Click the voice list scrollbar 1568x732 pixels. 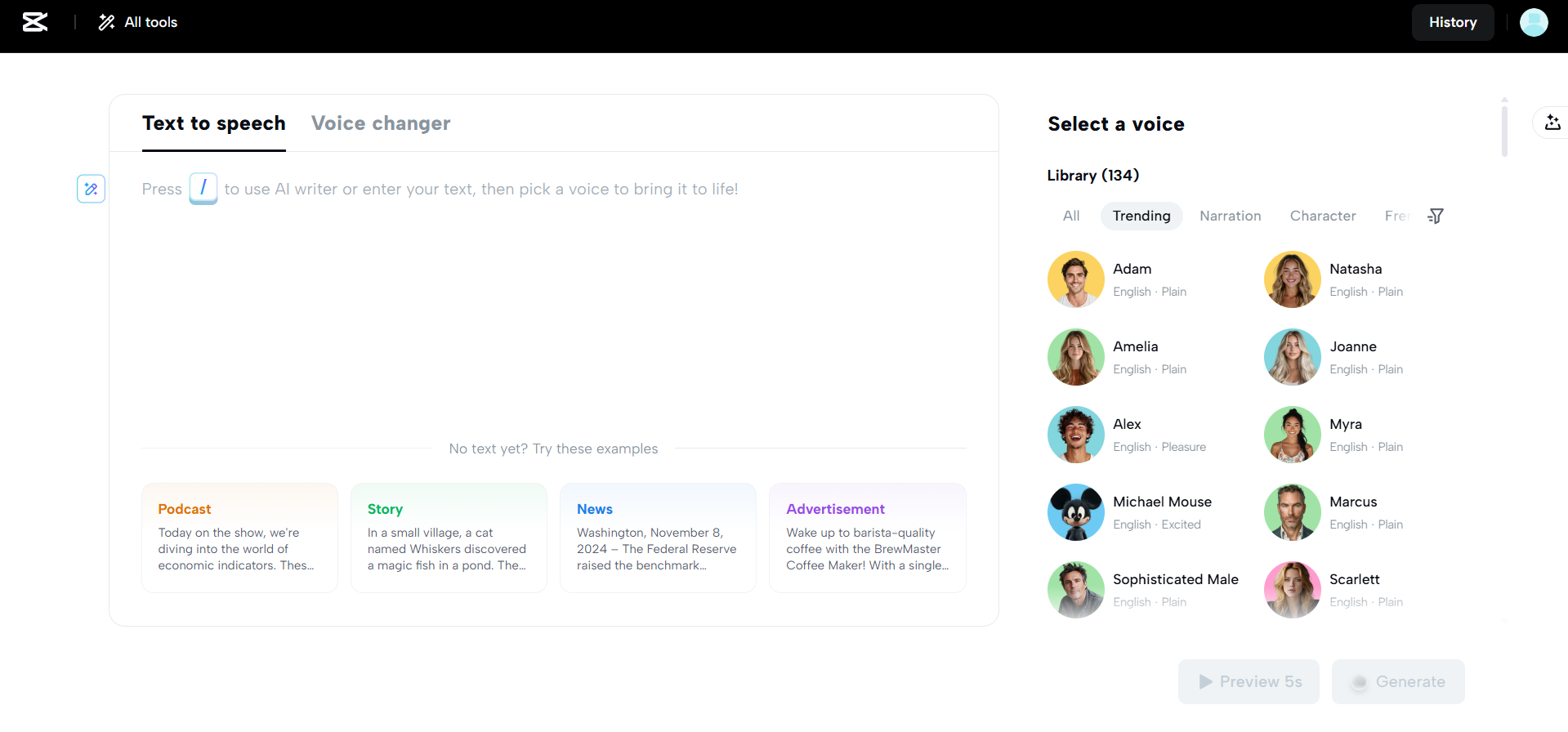tap(1504, 128)
